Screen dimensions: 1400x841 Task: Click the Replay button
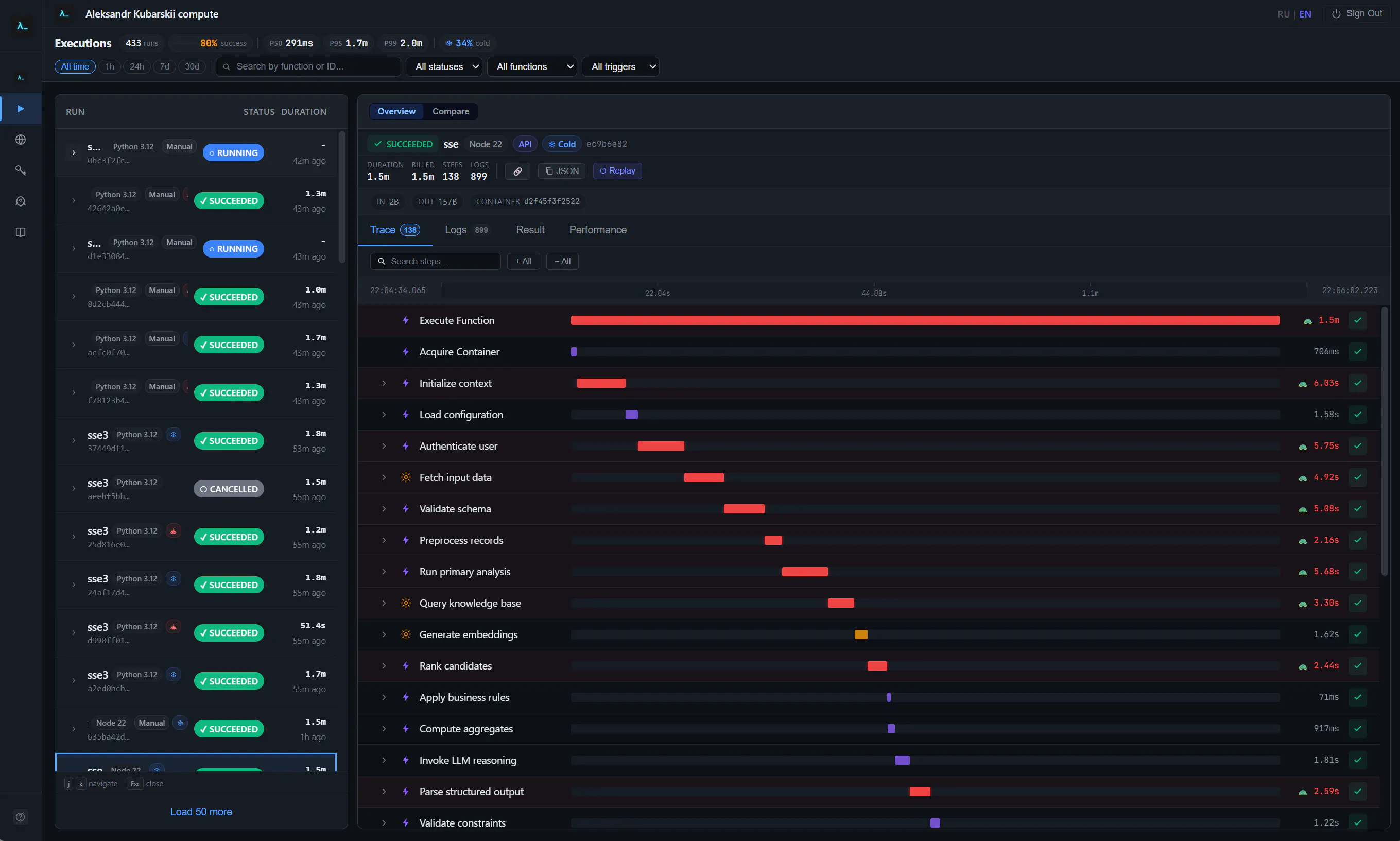coord(617,171)
